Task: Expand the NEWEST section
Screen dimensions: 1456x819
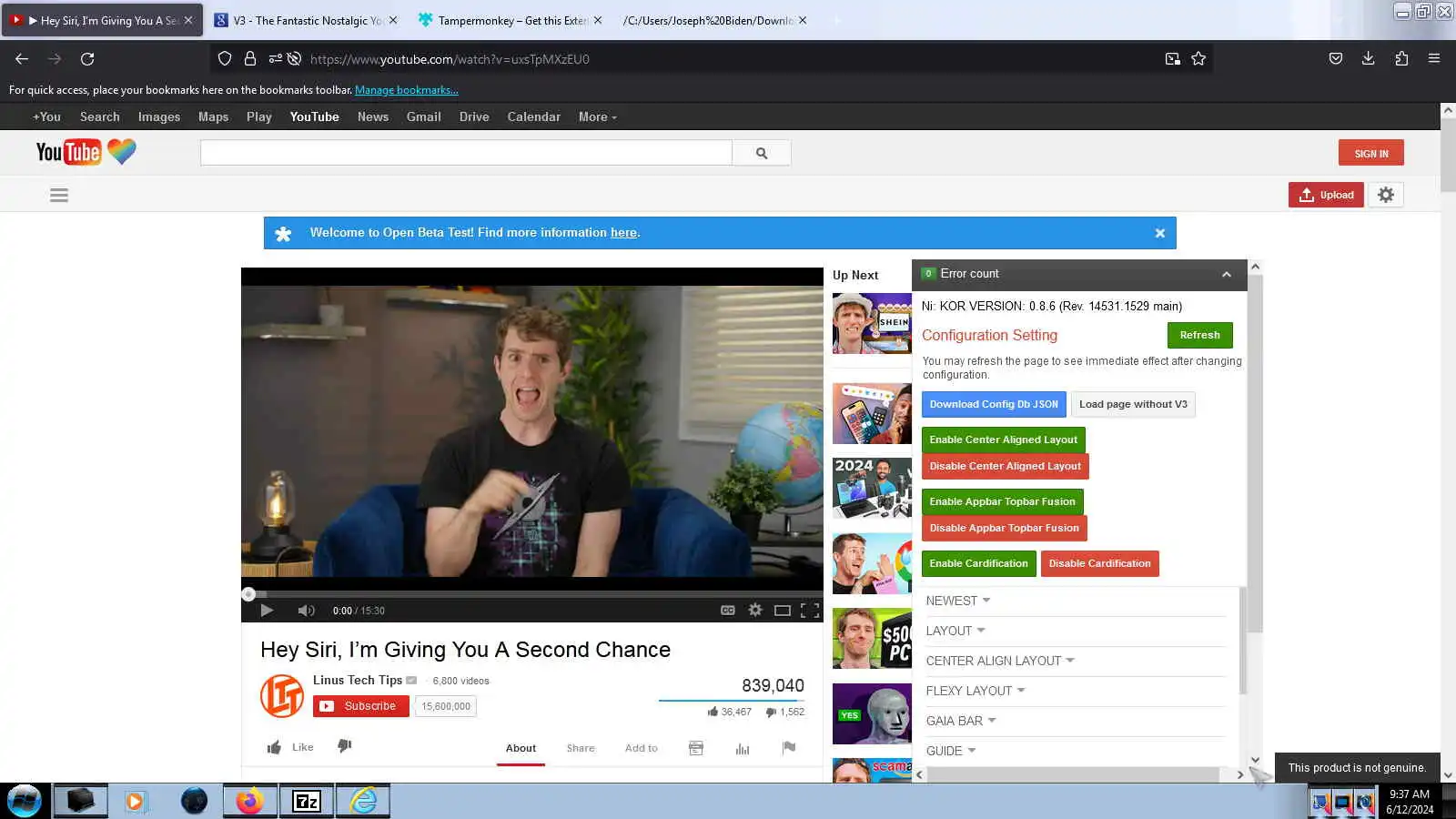Action: tap(958, 601)
